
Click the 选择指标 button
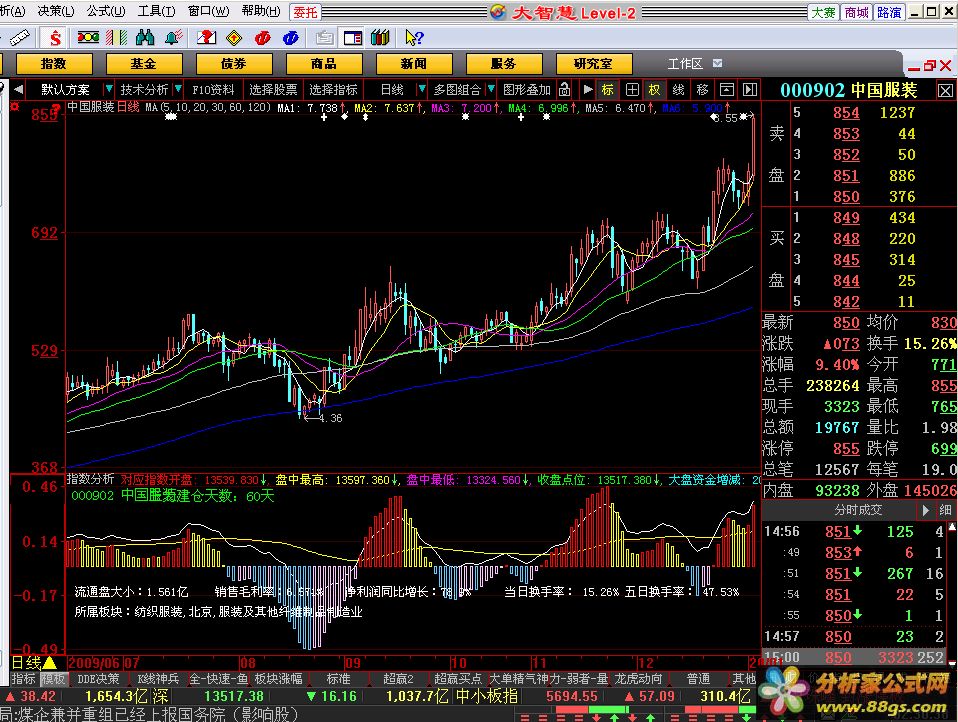[x=333, y=90]
